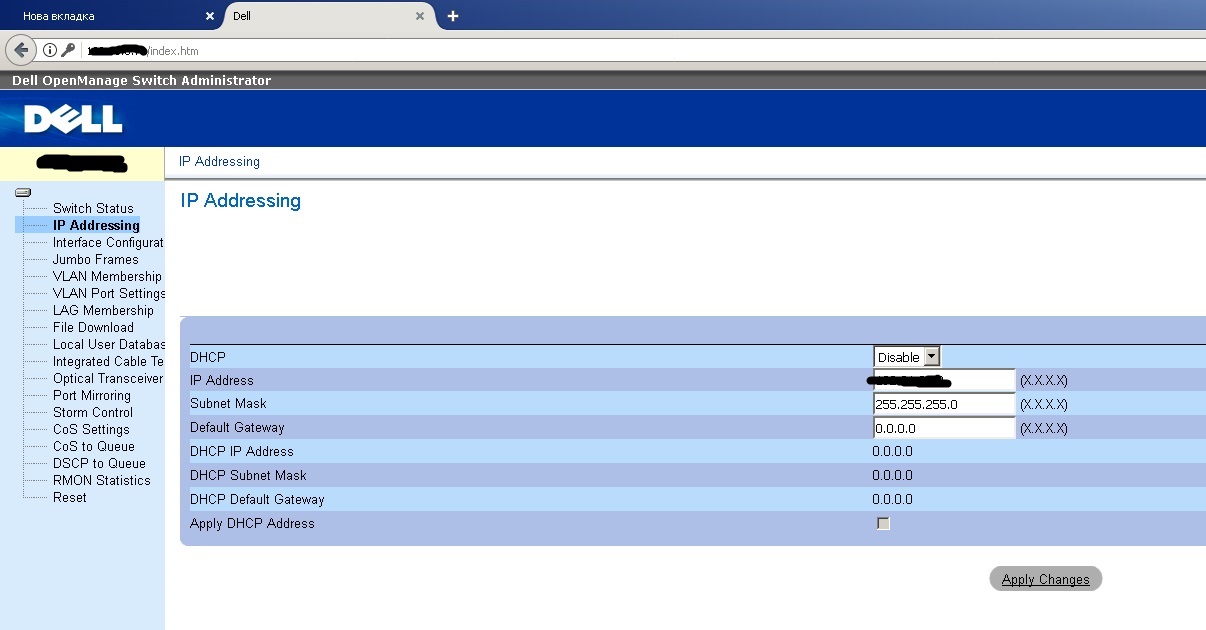Go to RMON Statistics
The width and height of the screenshot is (1206, 630).
pos(102,480)
